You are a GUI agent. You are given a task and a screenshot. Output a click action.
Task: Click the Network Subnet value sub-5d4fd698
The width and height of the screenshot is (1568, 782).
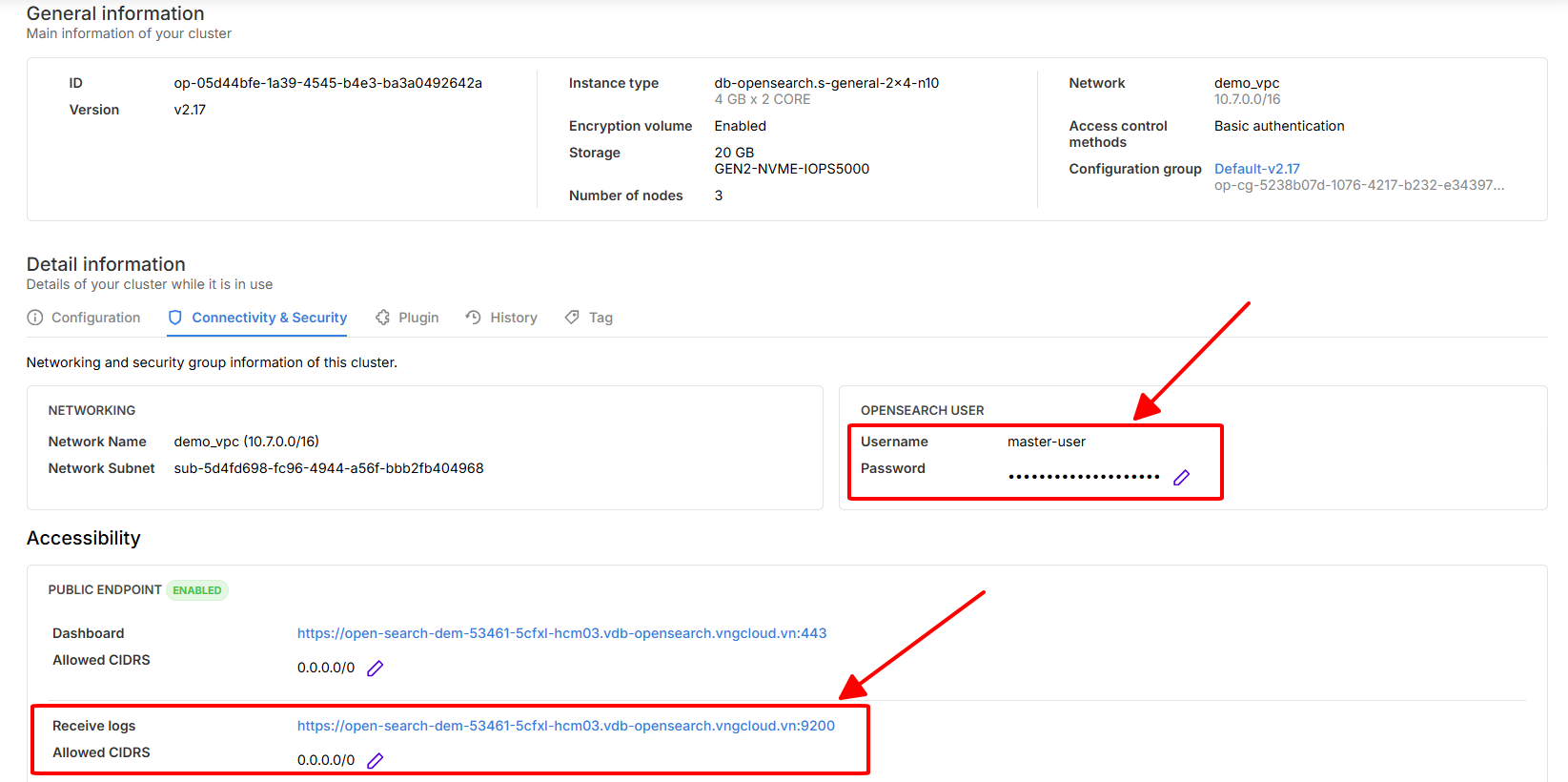328,468
